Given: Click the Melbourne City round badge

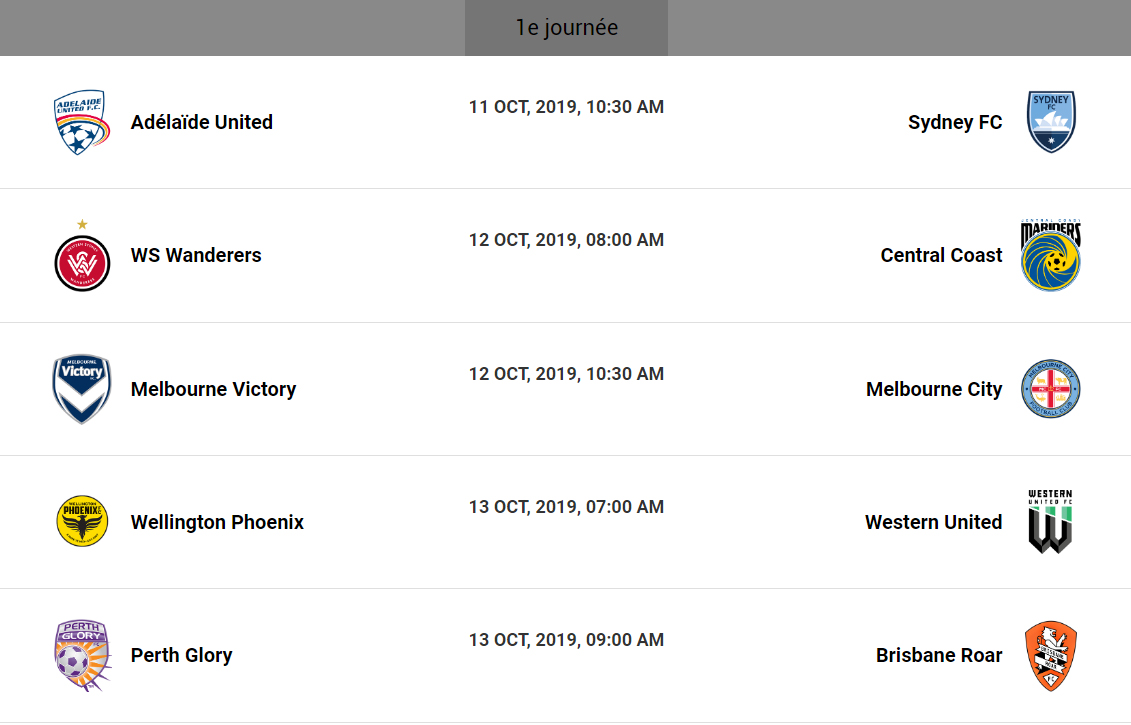Looking at the screenshot, I should point(1051,389).
